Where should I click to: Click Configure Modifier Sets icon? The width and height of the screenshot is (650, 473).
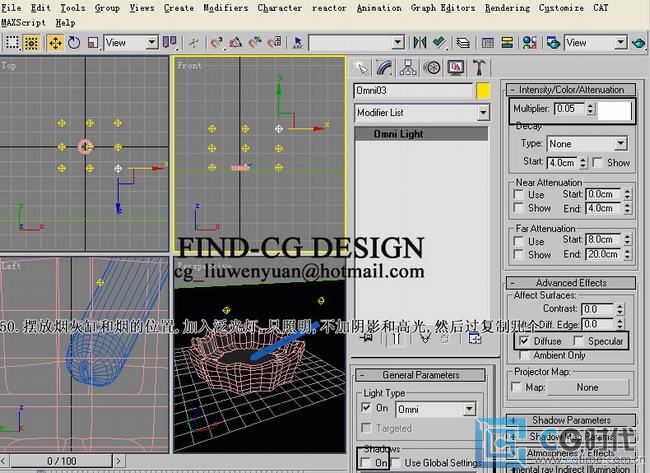click(x=474, y=338)
